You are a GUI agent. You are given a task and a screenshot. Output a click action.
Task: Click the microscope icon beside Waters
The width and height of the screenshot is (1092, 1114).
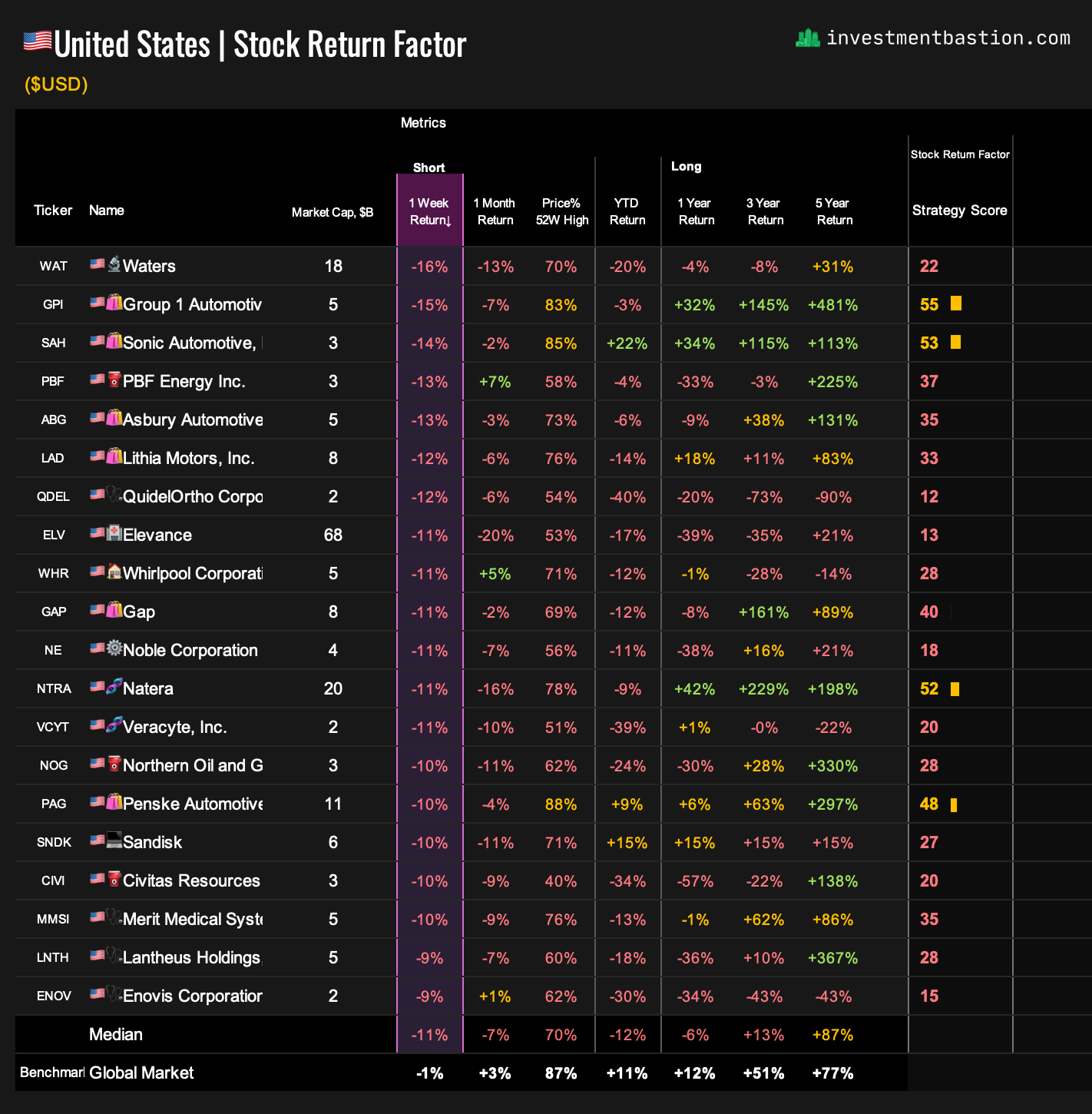coord(114,264)
